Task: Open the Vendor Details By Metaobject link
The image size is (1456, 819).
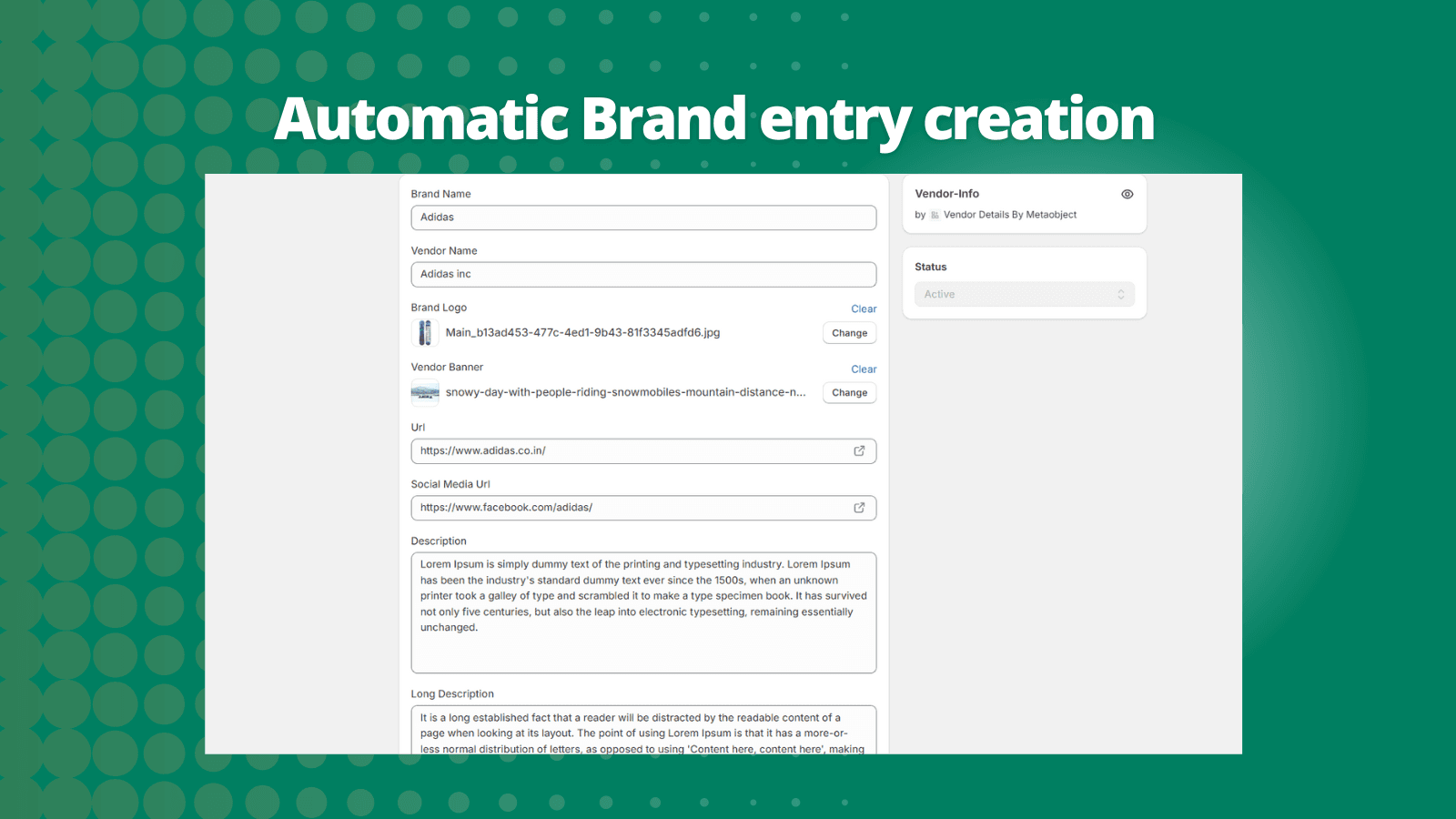Action: click(x=1009, y=216)
